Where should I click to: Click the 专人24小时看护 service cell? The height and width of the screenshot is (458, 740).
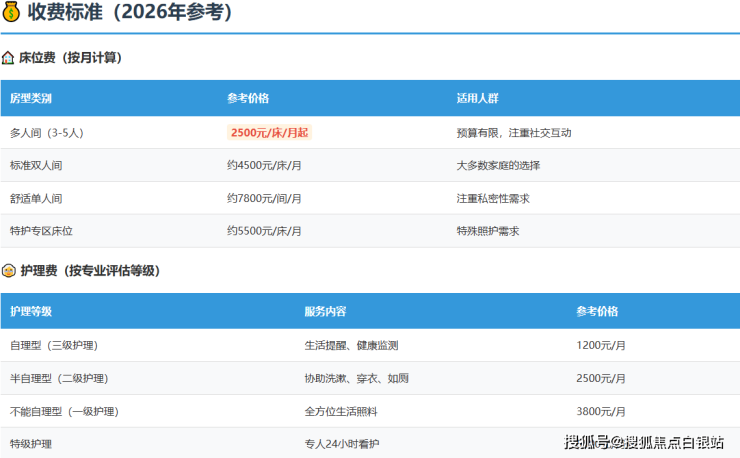342,444
